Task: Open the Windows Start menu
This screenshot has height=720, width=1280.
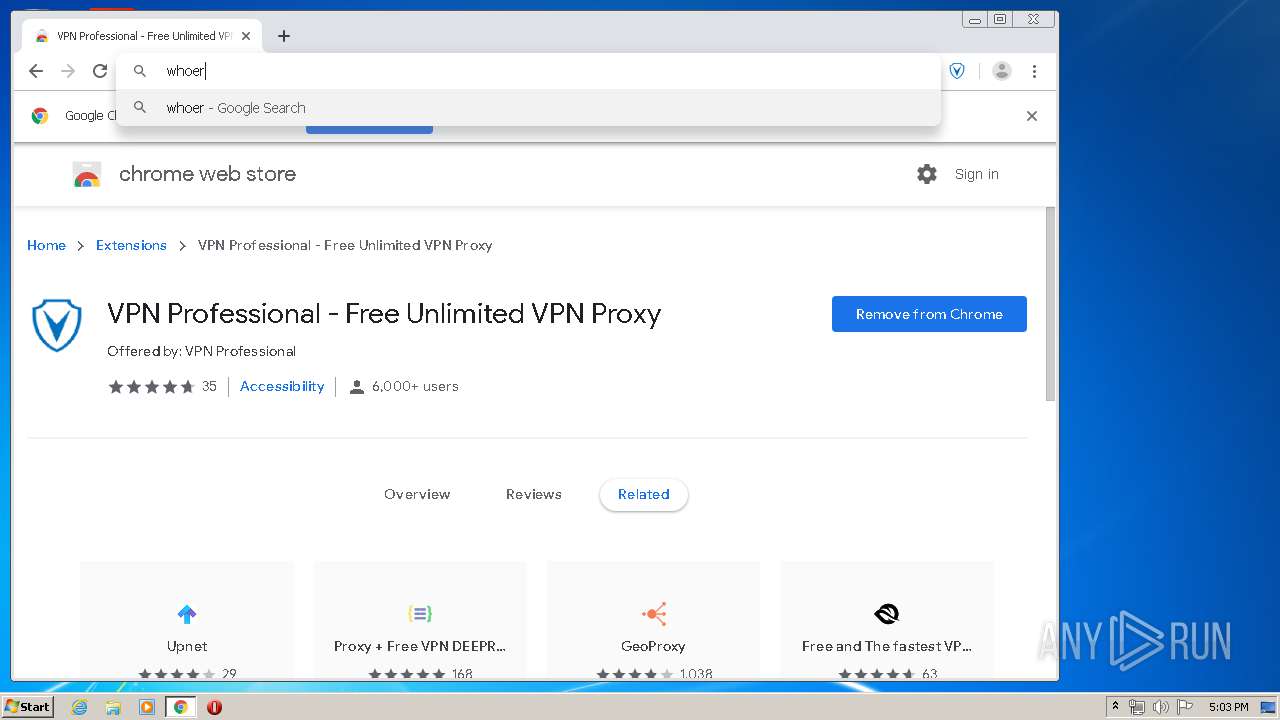Action: point(27,706)
